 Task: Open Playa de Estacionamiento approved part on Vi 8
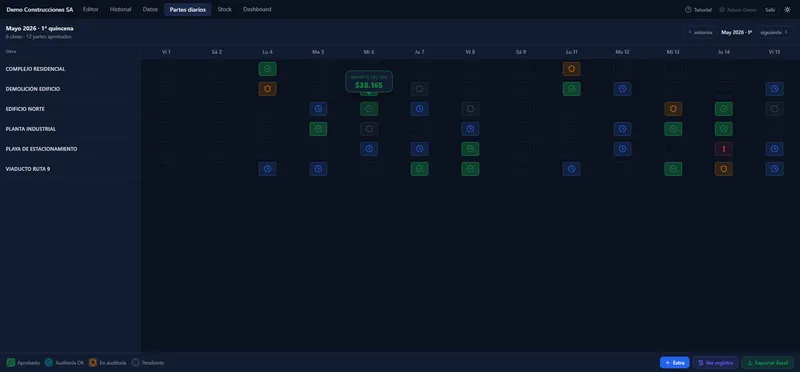pos(470,149)
